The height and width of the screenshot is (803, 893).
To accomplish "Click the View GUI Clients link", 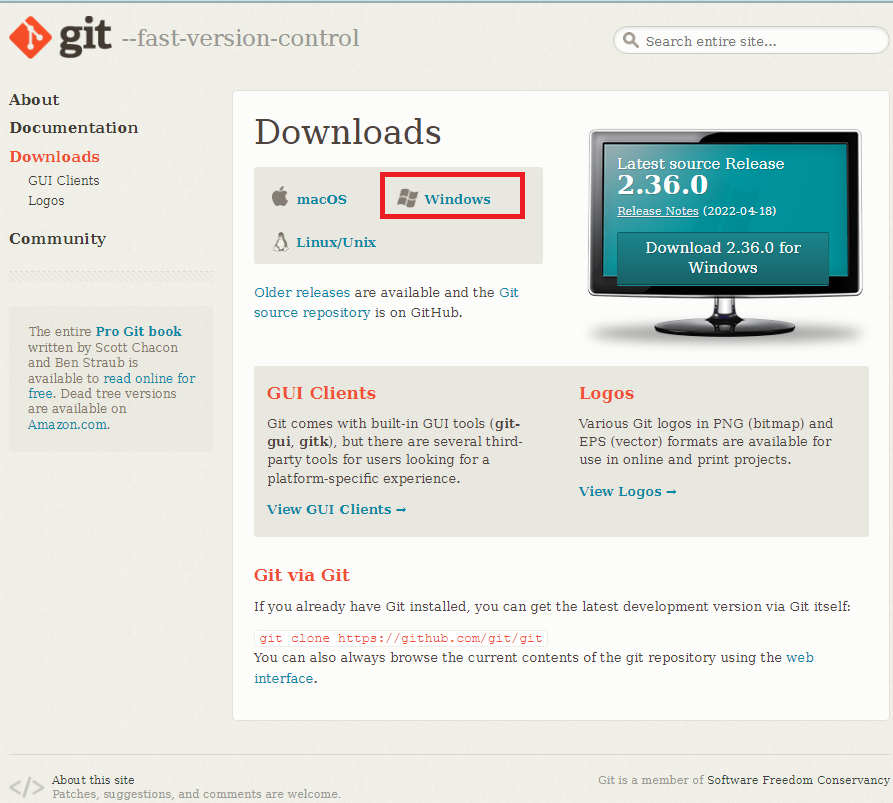I will tap(337, 510).
